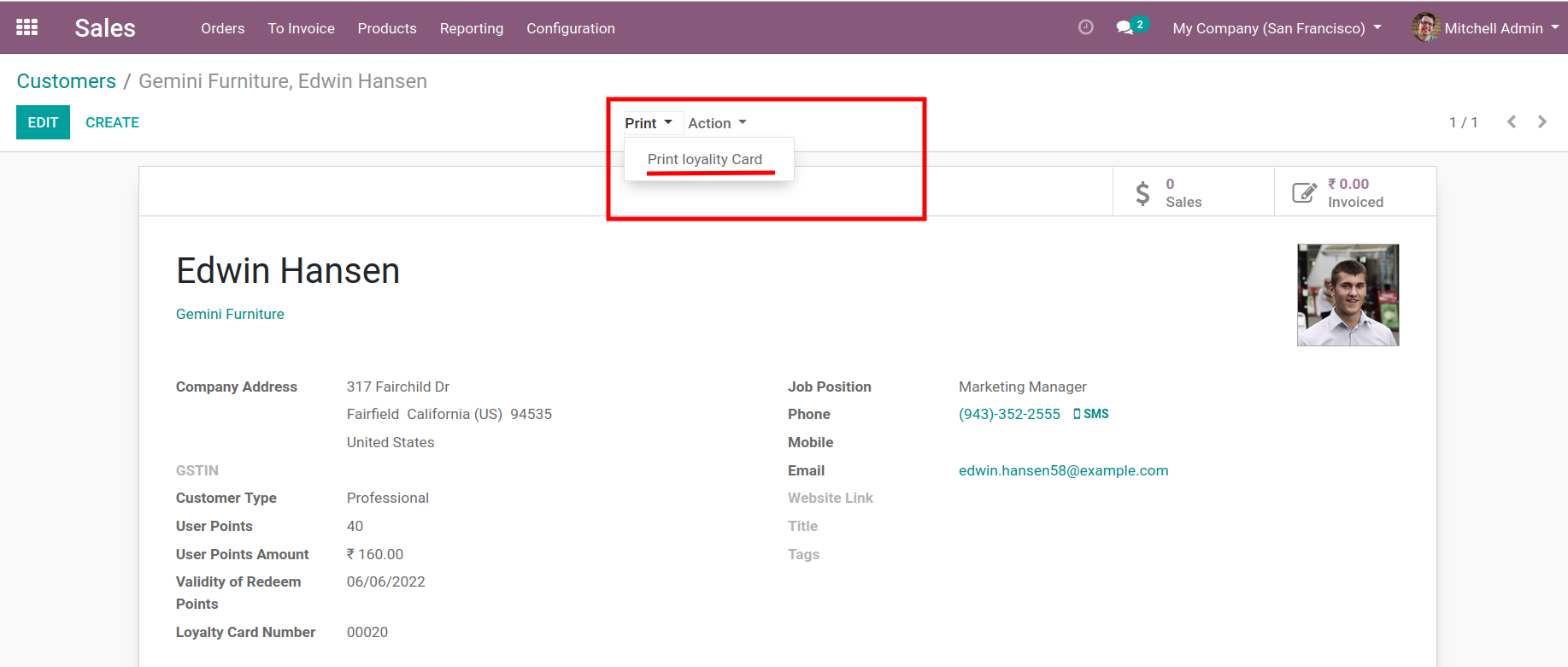
Task: Open the apps grid menu icon
Action: point(27,27)
